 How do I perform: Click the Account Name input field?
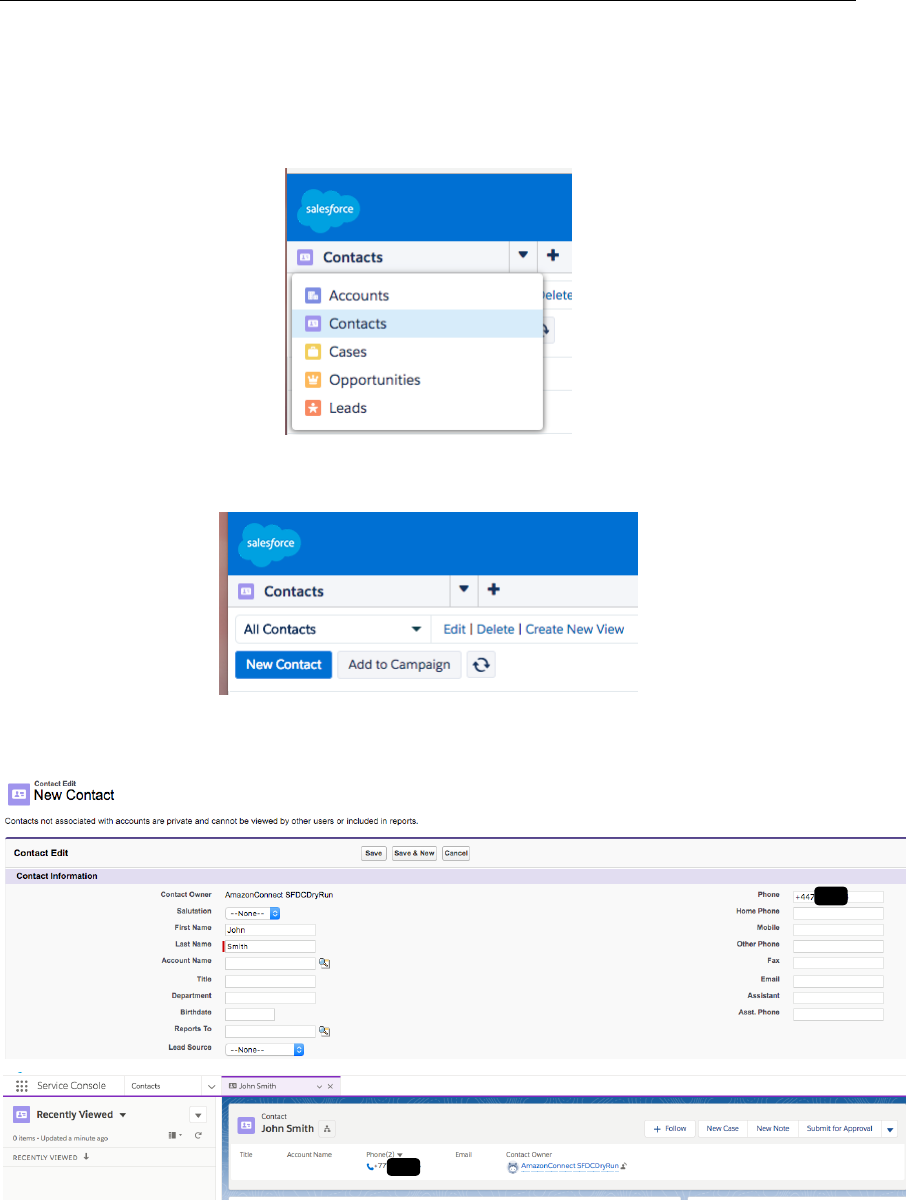pos(270,963)
